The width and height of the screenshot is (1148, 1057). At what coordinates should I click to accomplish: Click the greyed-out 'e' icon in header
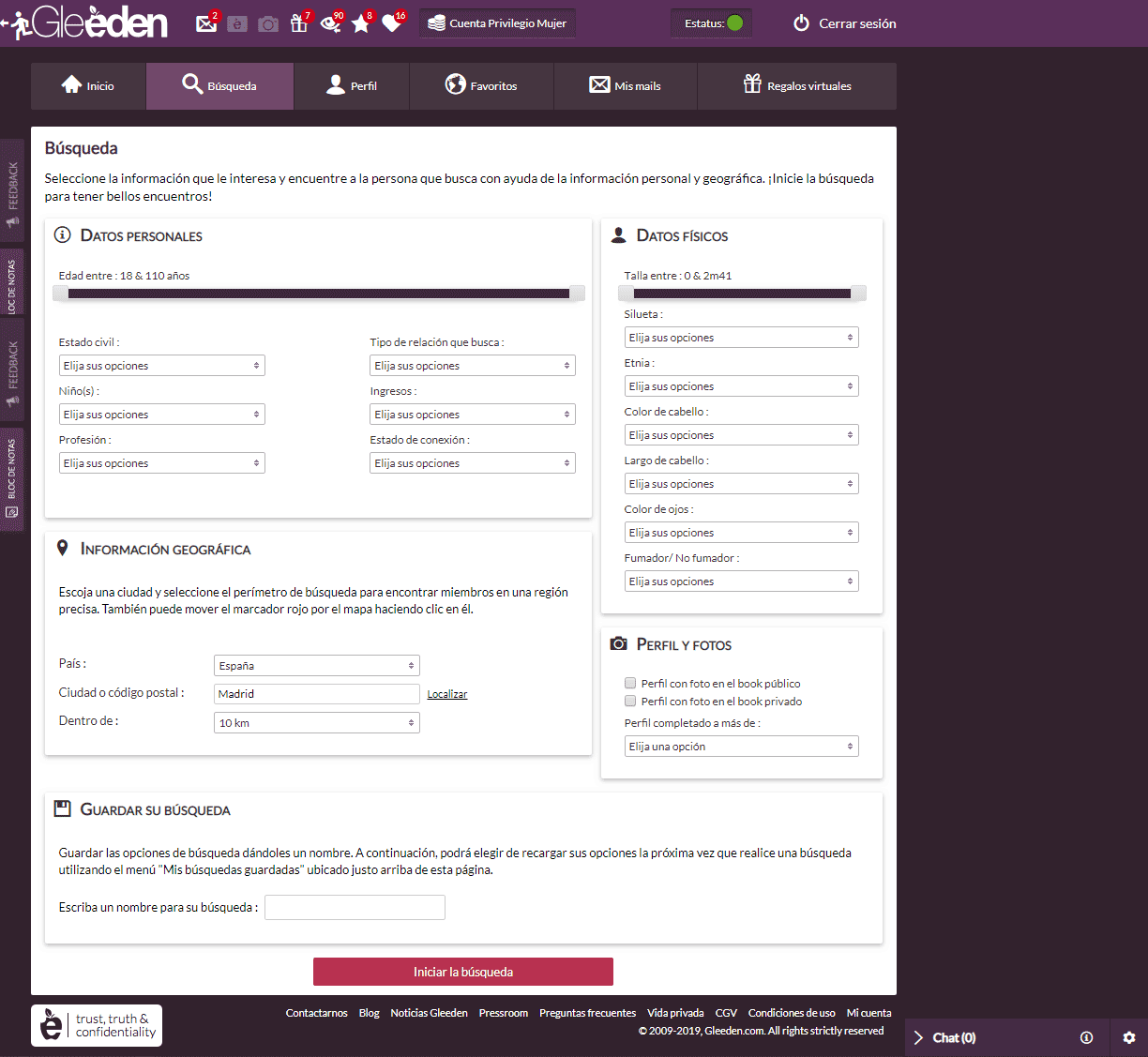(x=237, y=23)
